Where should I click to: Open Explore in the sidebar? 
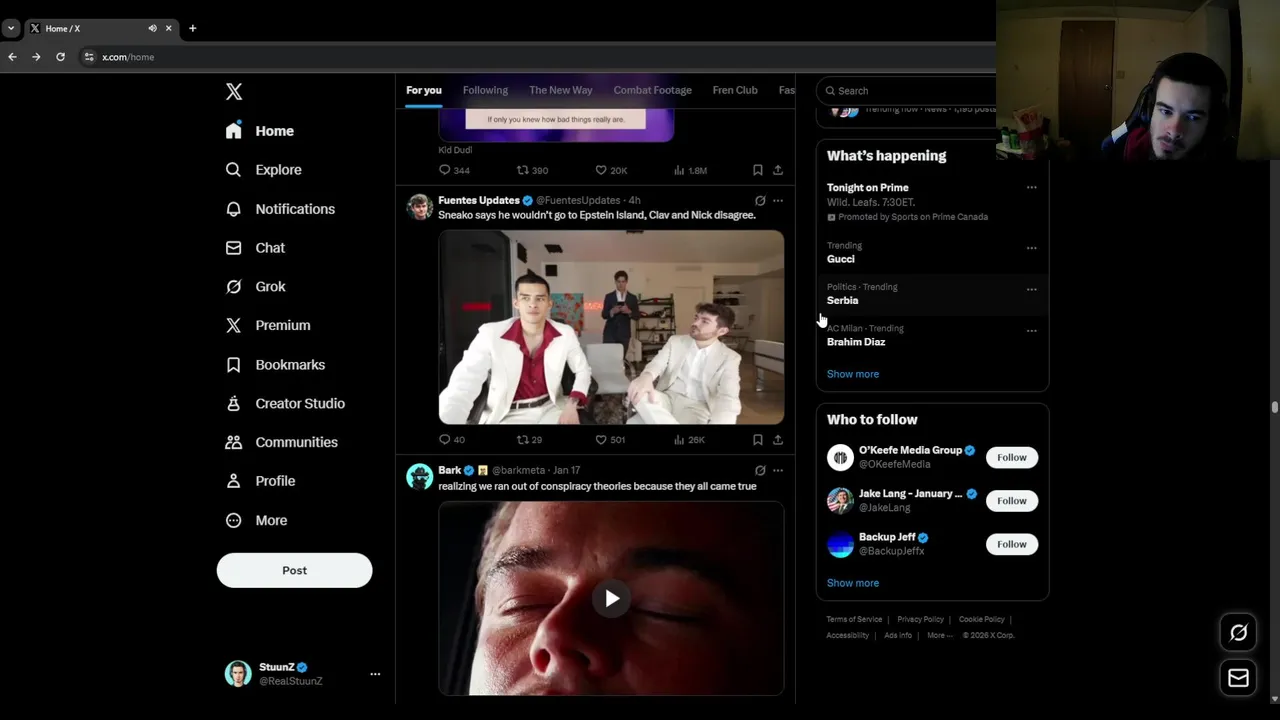(264, 170)
